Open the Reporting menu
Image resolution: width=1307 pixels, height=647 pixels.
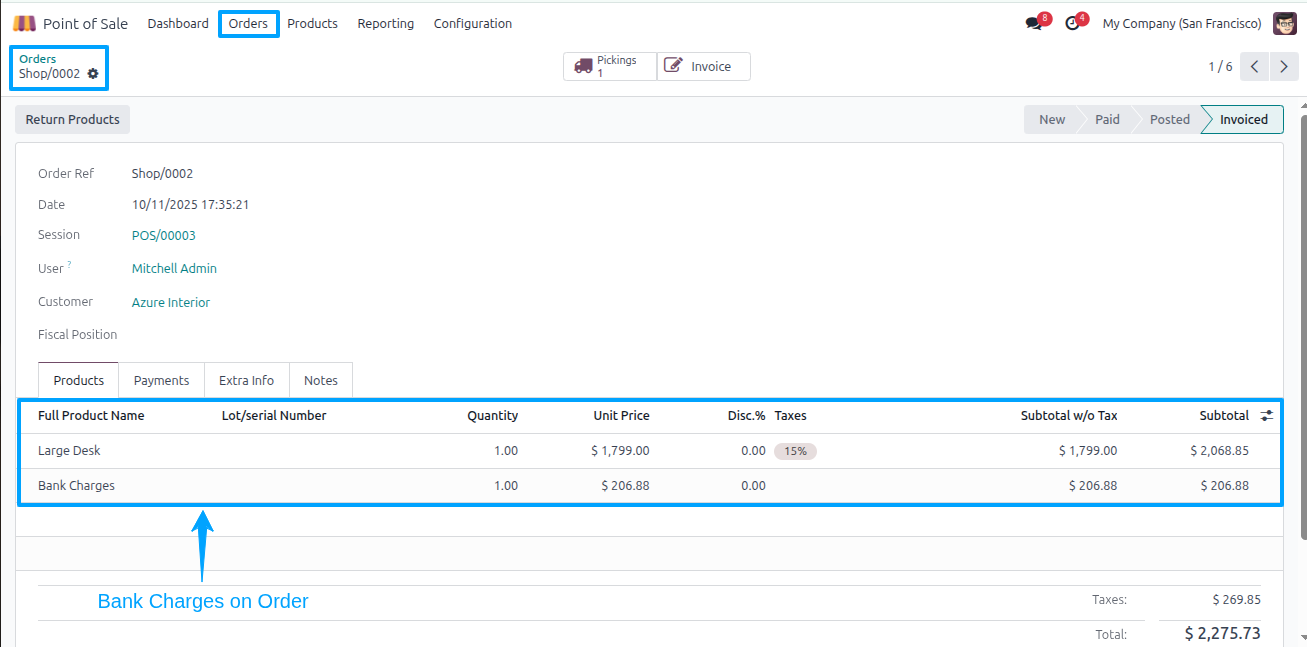click(x=386, y=23)
